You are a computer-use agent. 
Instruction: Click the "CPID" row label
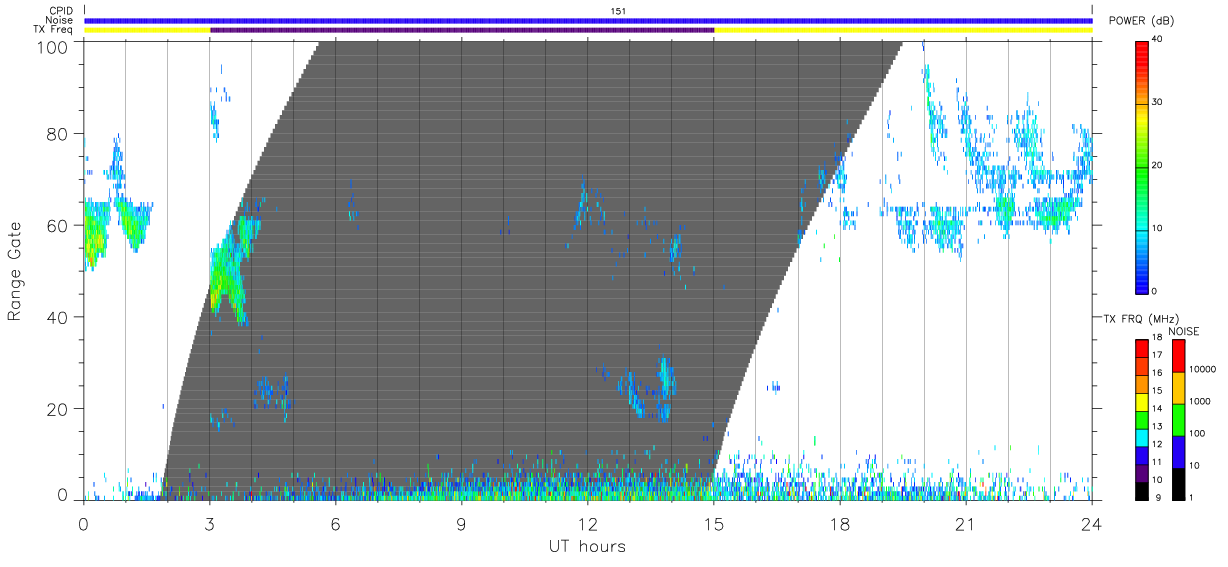click(x=60, y=11)
